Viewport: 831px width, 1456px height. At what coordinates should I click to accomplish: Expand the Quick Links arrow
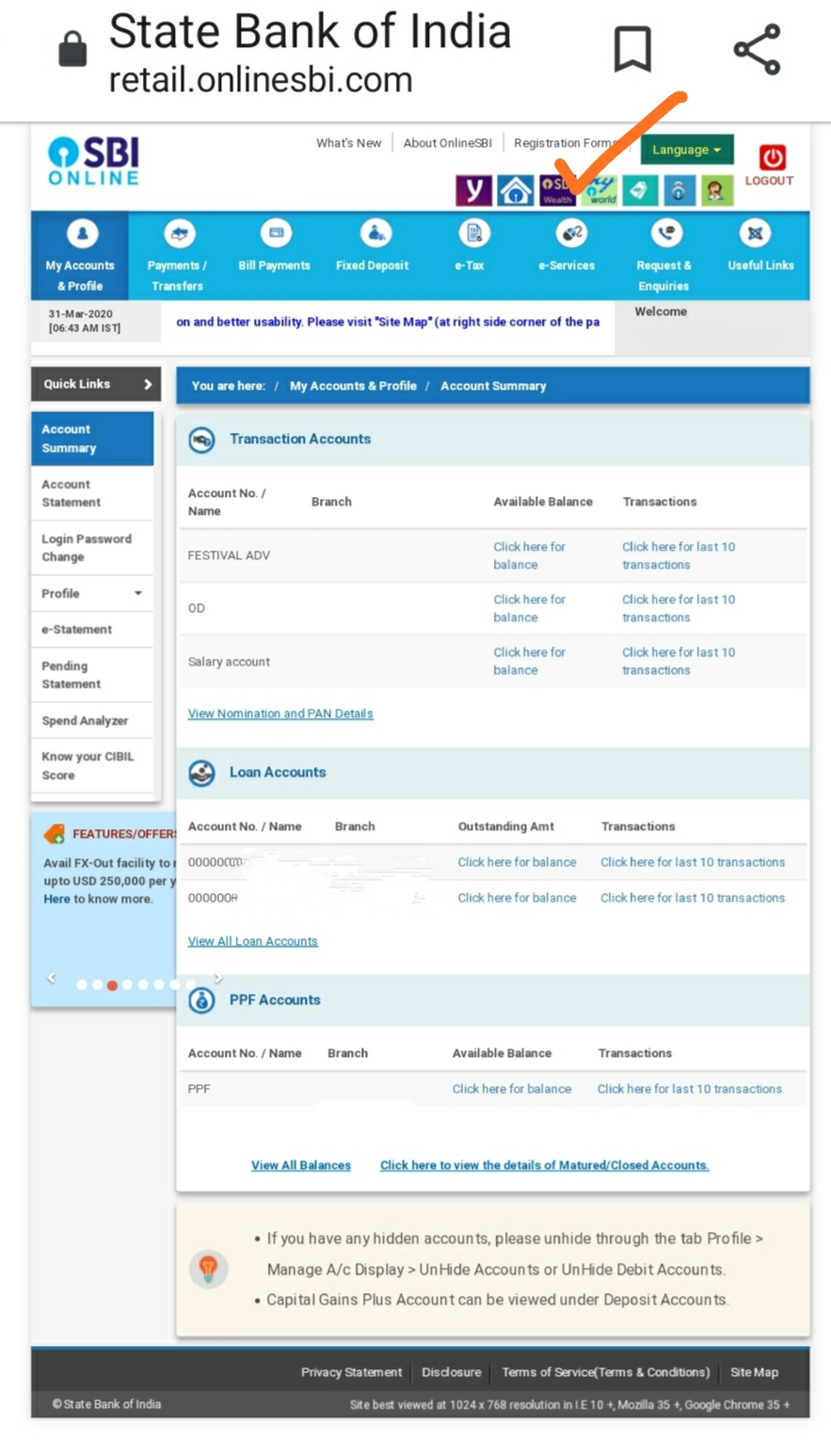[148, 384]
